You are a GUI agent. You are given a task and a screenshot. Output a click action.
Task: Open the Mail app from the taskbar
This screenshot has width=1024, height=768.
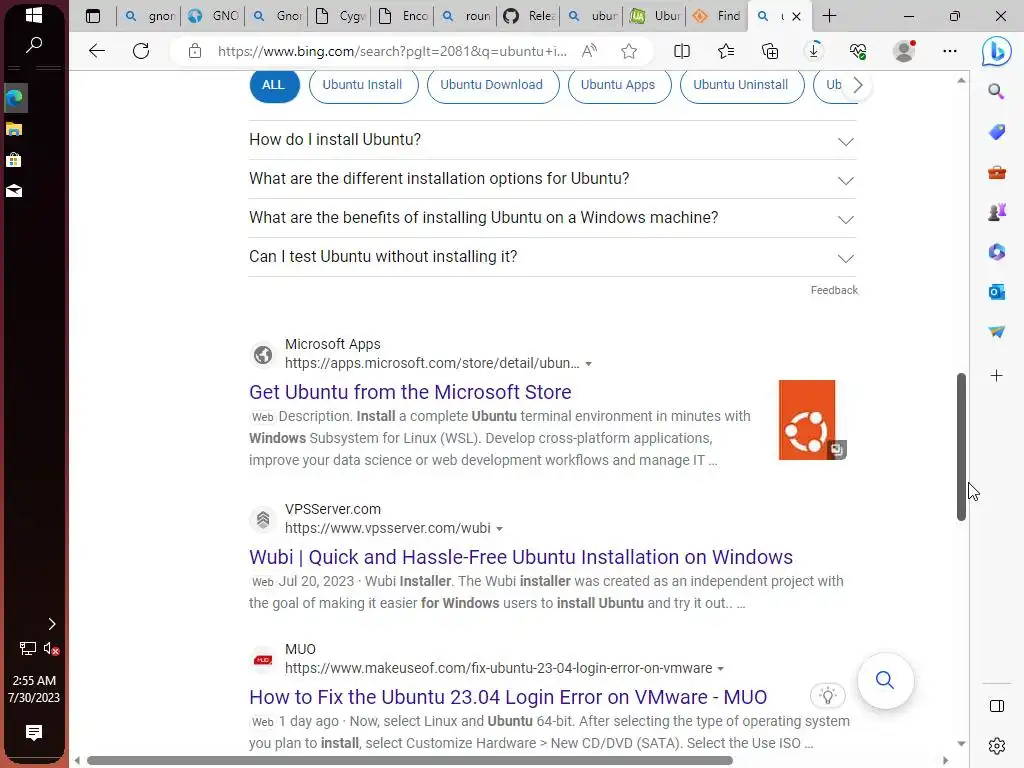[x=14, y=191]
